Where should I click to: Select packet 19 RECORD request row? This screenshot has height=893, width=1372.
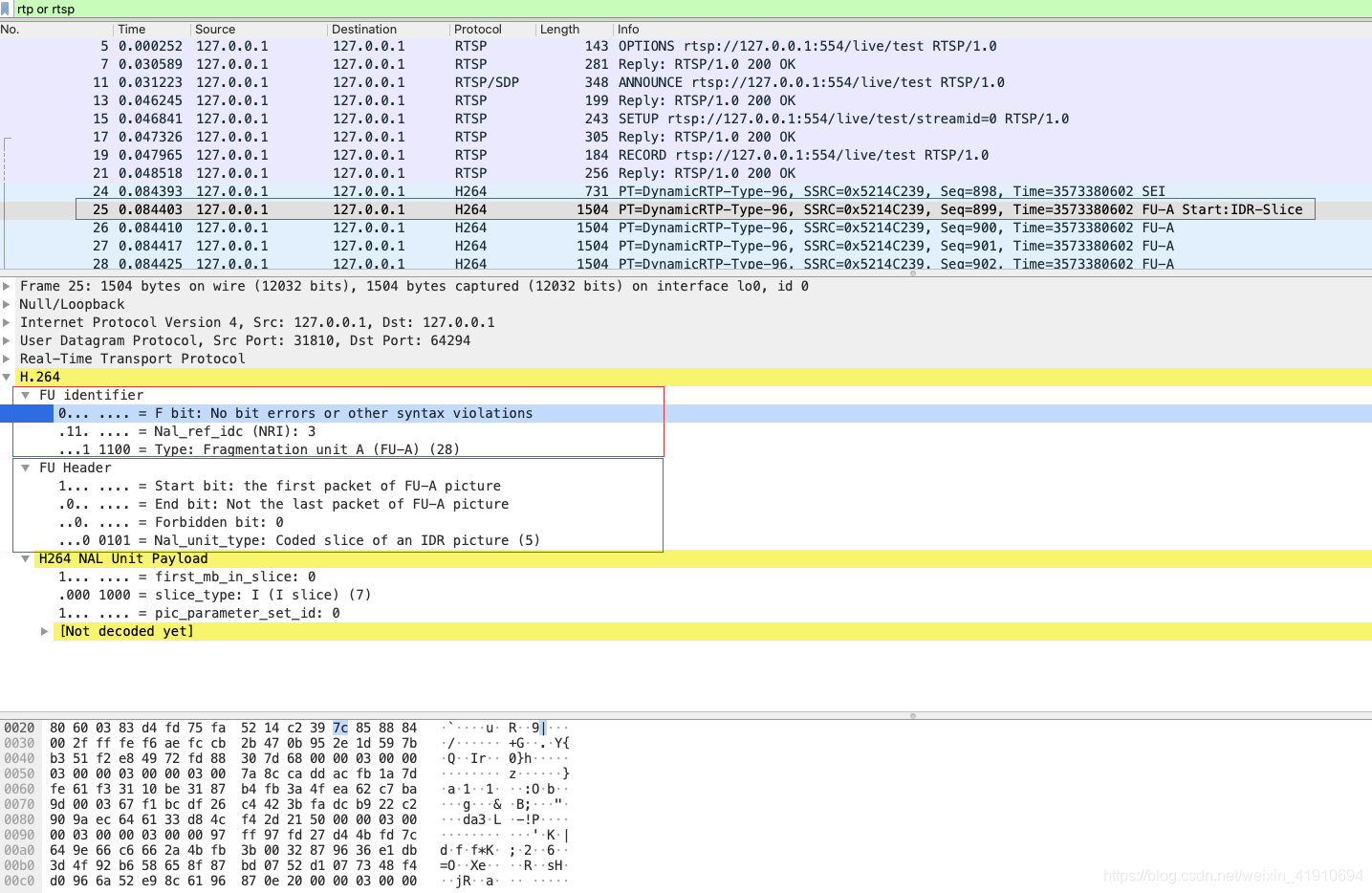point(686,155)
